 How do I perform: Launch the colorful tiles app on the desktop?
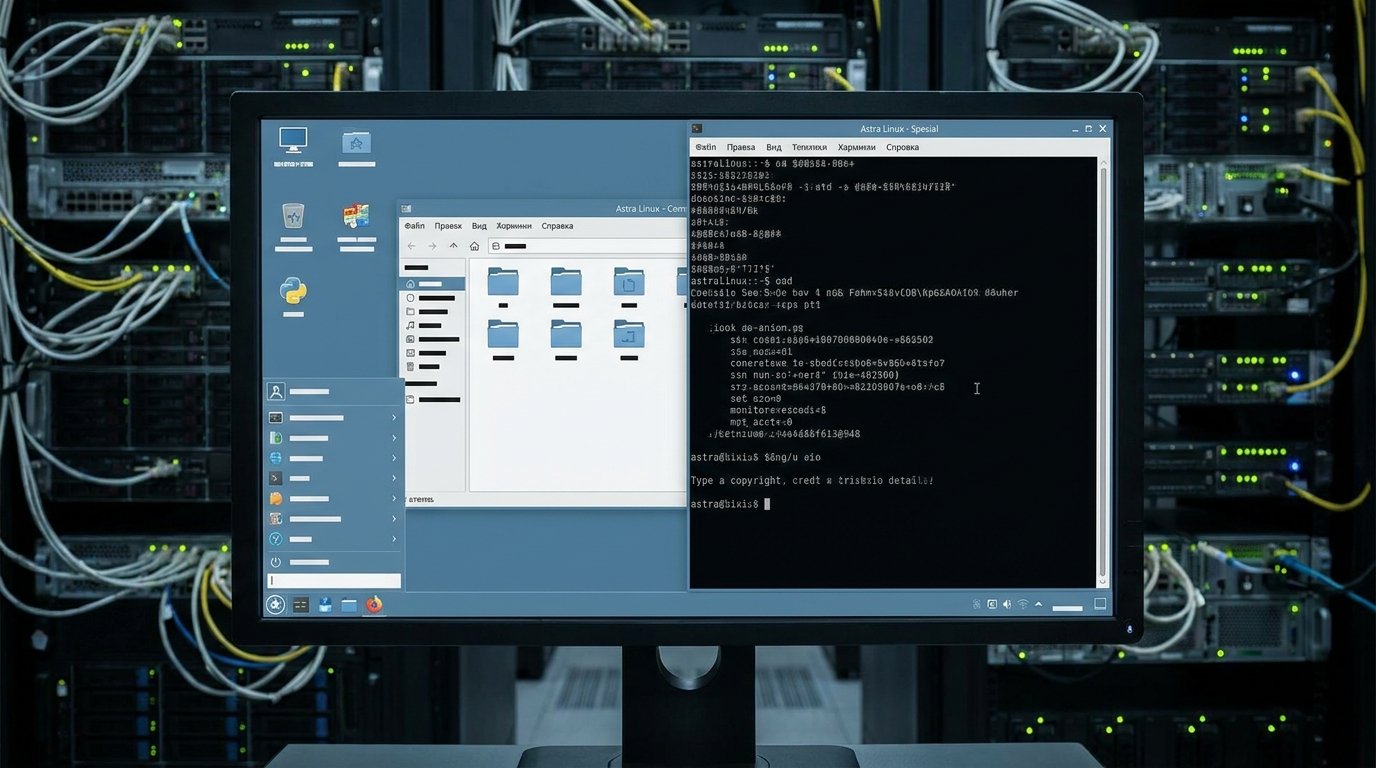(356, 216)
